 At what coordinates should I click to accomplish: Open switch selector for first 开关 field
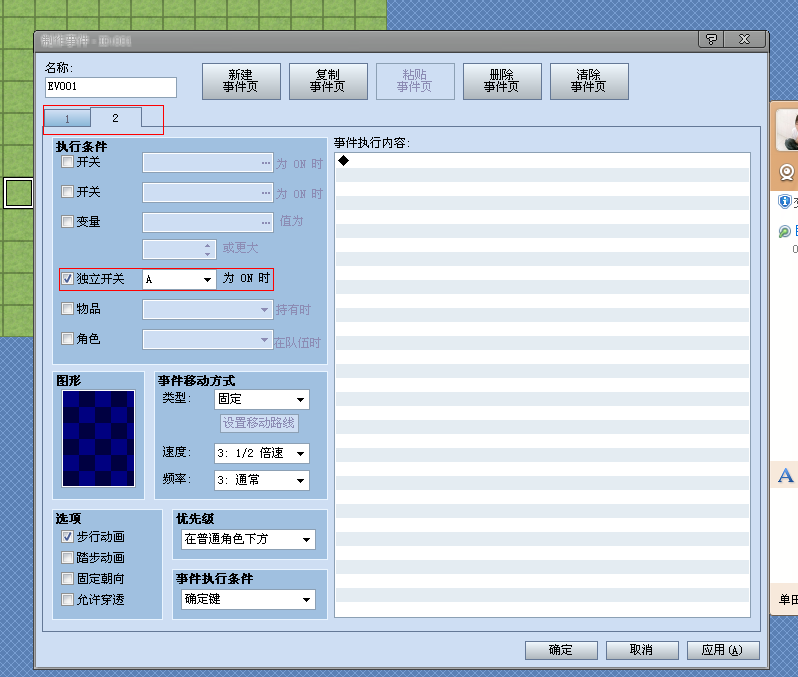(x=266, y=163)
